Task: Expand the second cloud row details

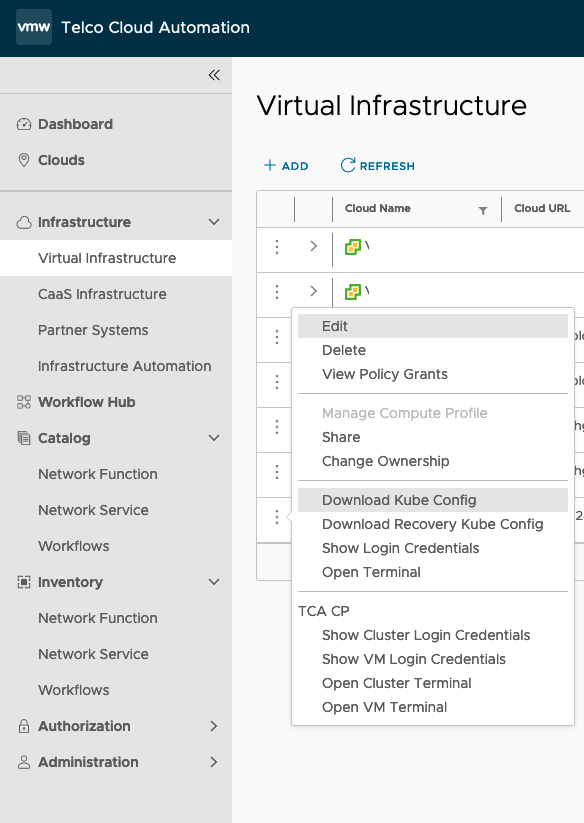Action: [x=314, y=291]
